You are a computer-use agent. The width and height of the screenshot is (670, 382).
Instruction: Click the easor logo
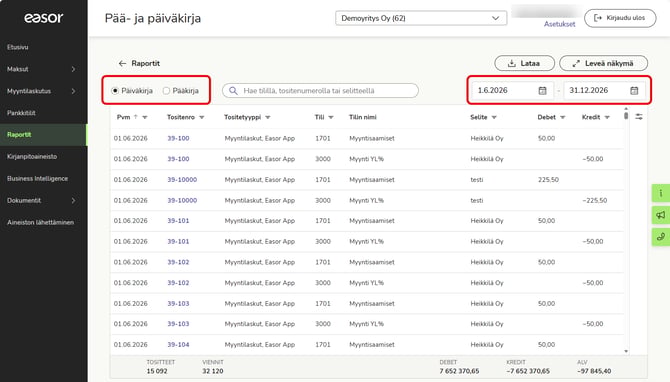(x=44, y=18)
